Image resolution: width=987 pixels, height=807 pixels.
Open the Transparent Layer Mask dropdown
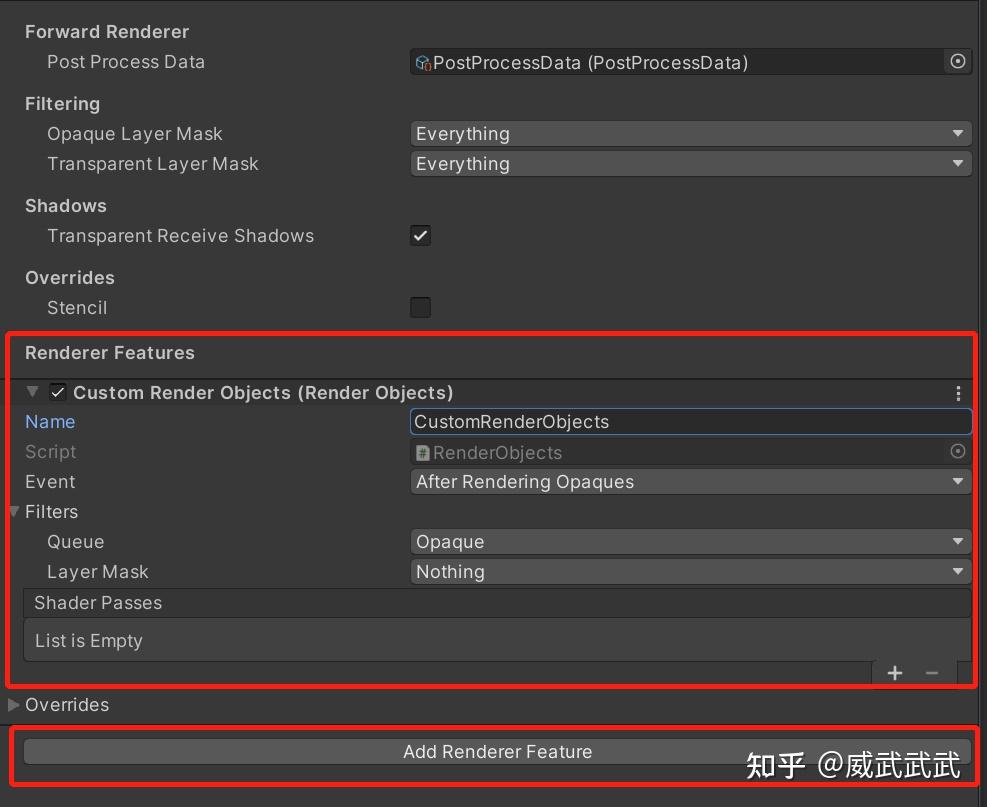(x=690, y=163)
